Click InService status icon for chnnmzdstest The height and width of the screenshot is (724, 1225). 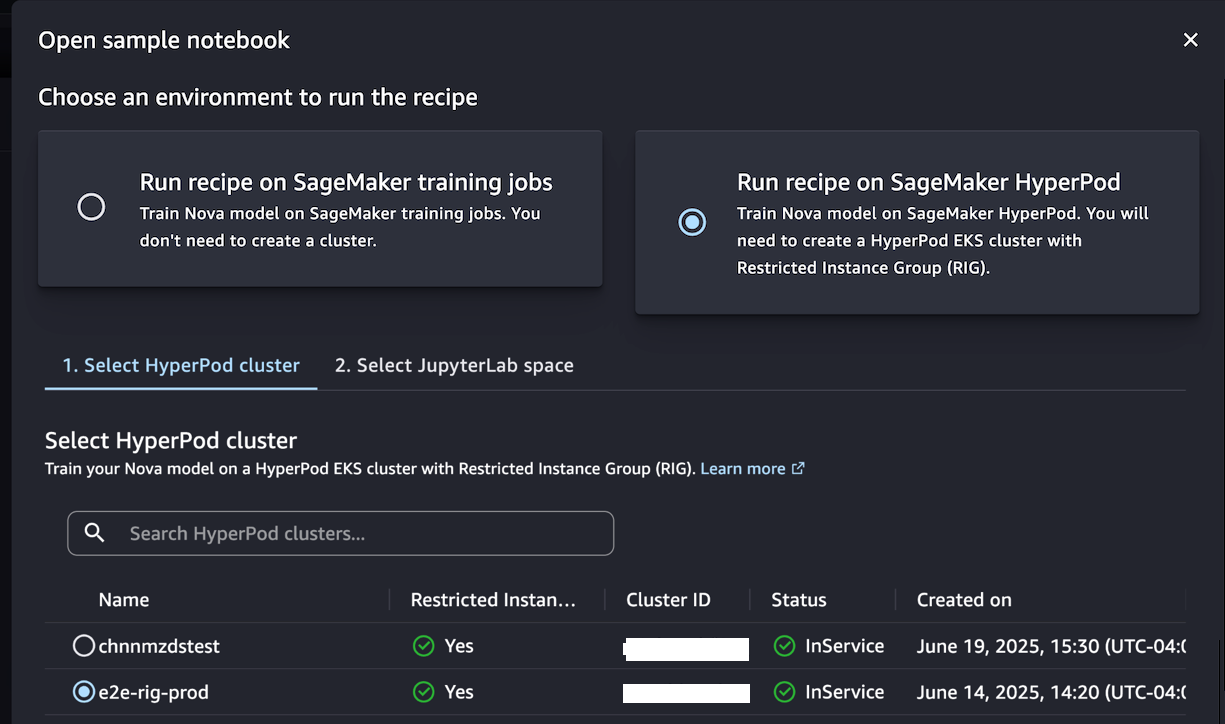point(784,646)
